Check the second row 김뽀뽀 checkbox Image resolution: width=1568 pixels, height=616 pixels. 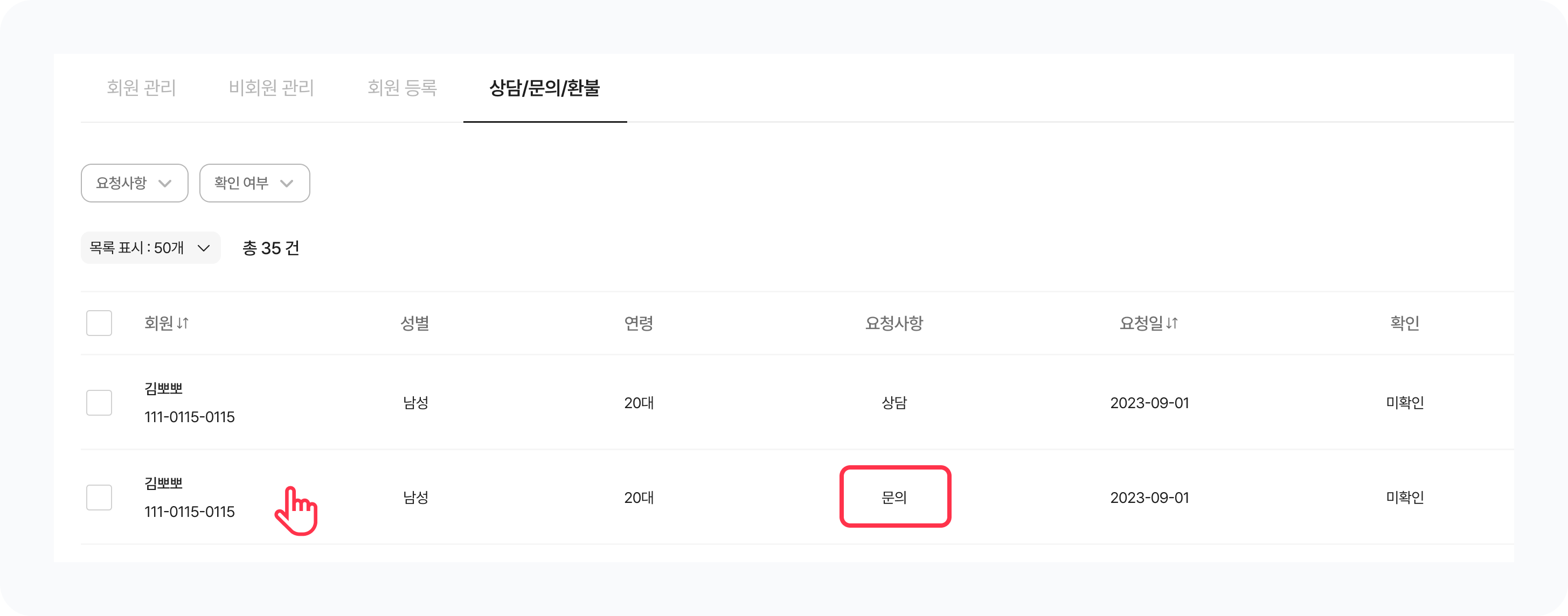click(x=99, y=498)
